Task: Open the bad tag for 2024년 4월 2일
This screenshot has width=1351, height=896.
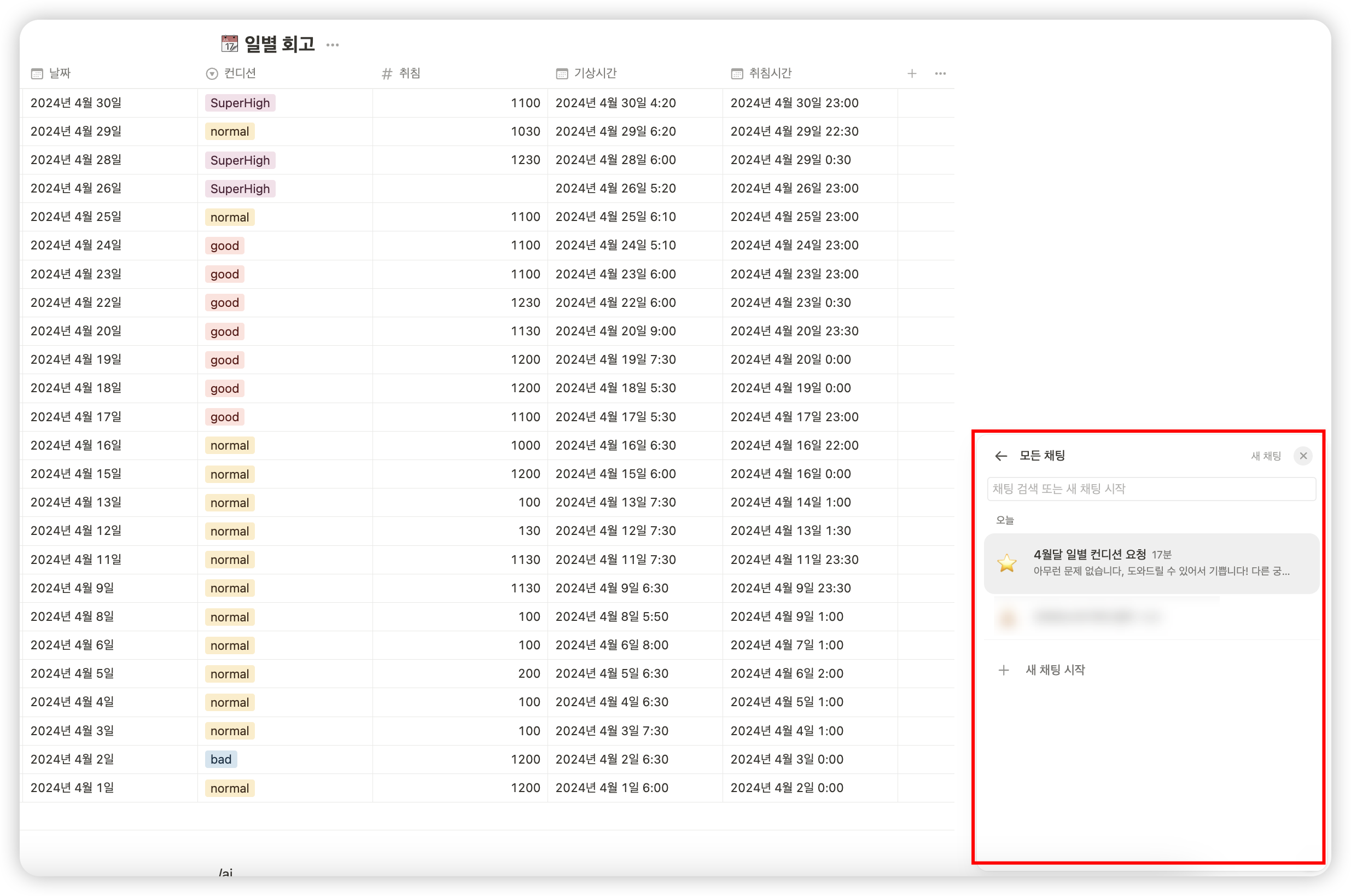Action: 221,759
